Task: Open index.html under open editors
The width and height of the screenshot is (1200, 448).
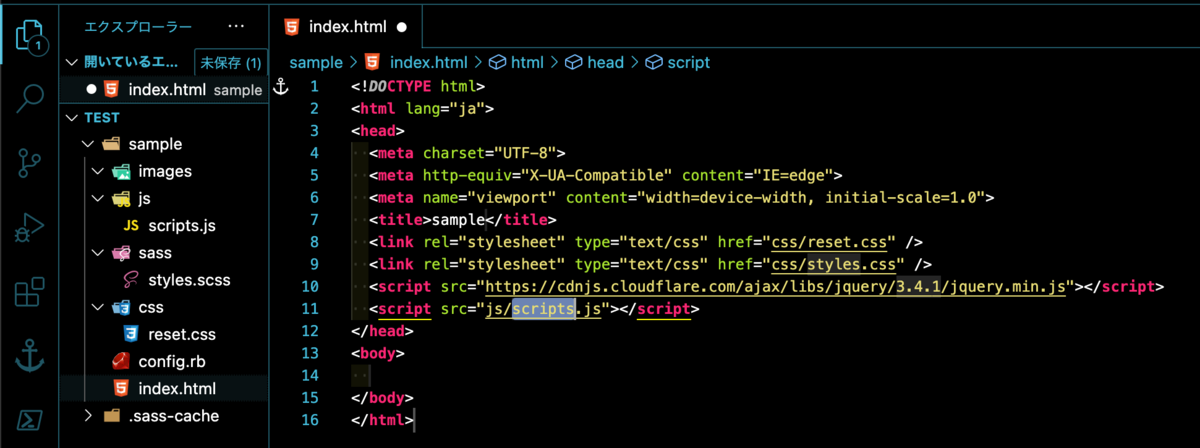Action: click(x=164, y=90)
